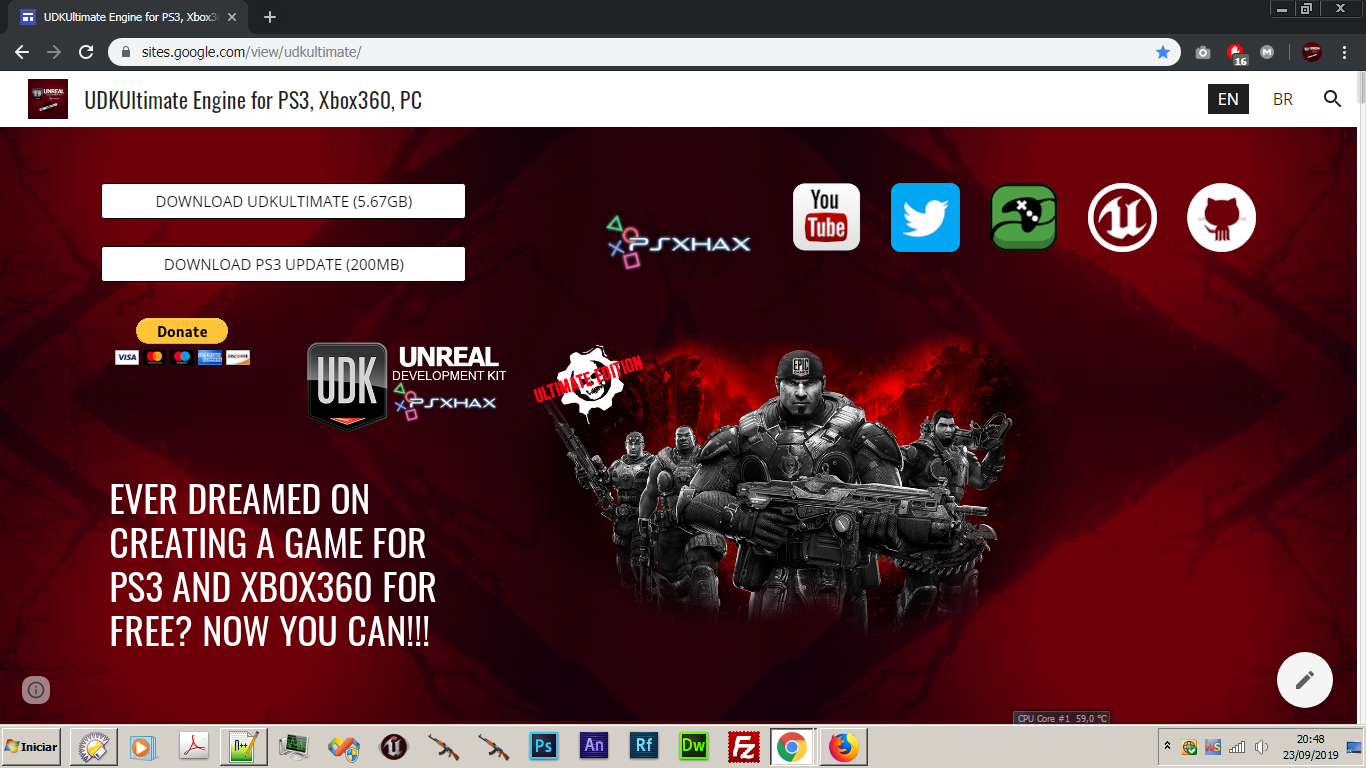The height and width of the screenshot is (768, 1366).
Task: Click the green game controller icon
Action: point(1023,217)
